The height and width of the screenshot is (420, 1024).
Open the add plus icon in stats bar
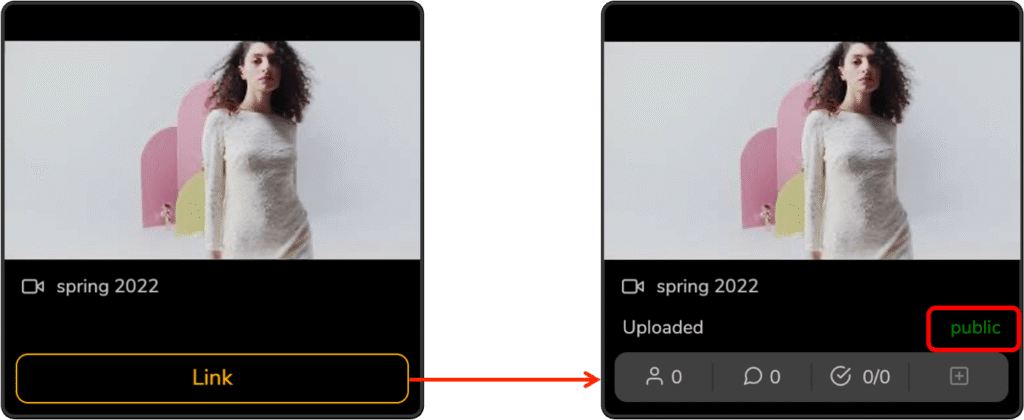(x=958, y=376)
